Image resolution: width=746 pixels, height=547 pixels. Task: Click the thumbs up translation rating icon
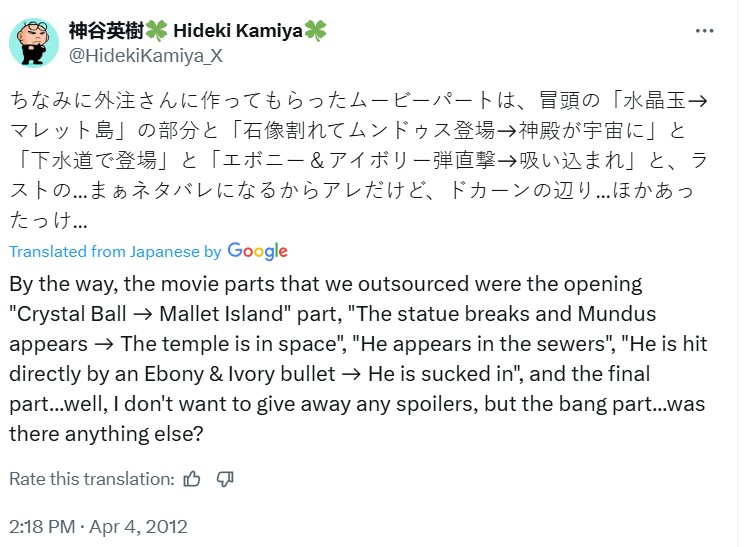[192, 479]
